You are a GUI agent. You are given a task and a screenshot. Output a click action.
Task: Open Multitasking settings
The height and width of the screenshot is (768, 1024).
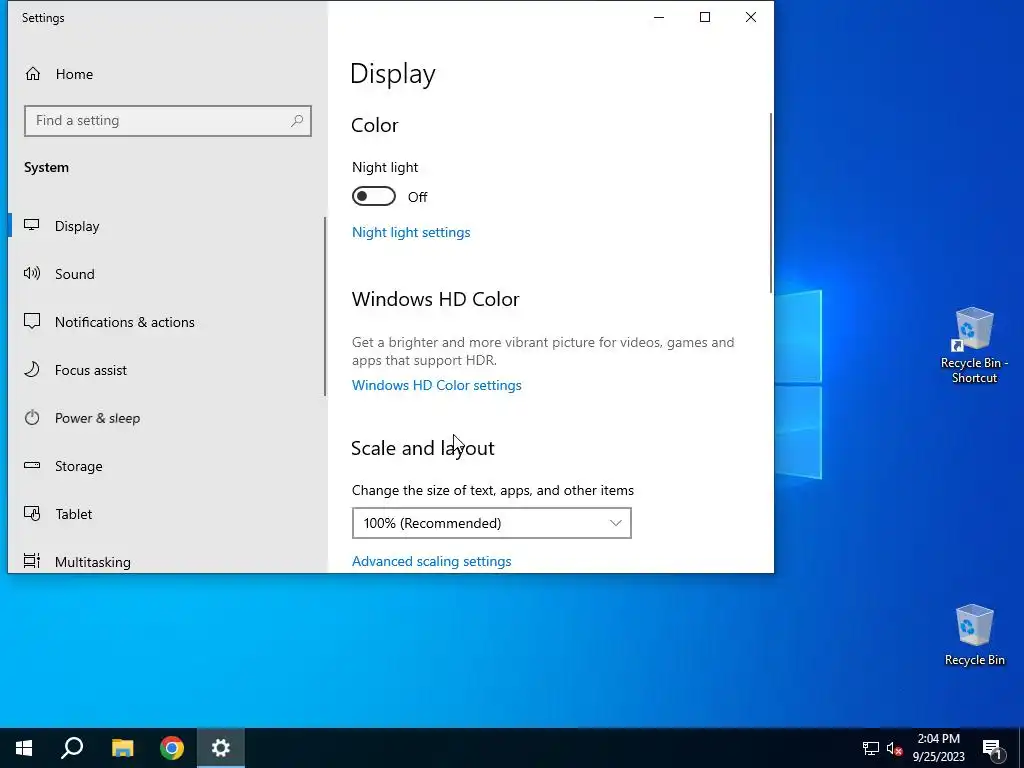pyautogui.click(x=166, y=560)
